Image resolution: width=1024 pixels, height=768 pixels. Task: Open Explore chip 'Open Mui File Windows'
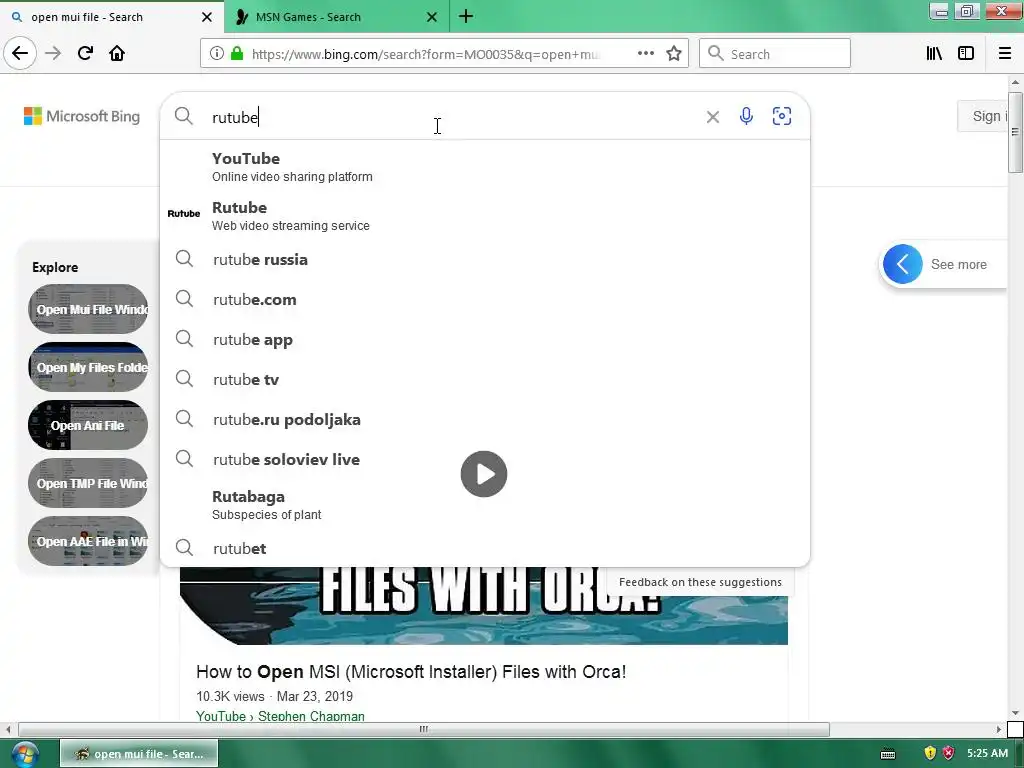click(88, 309)
